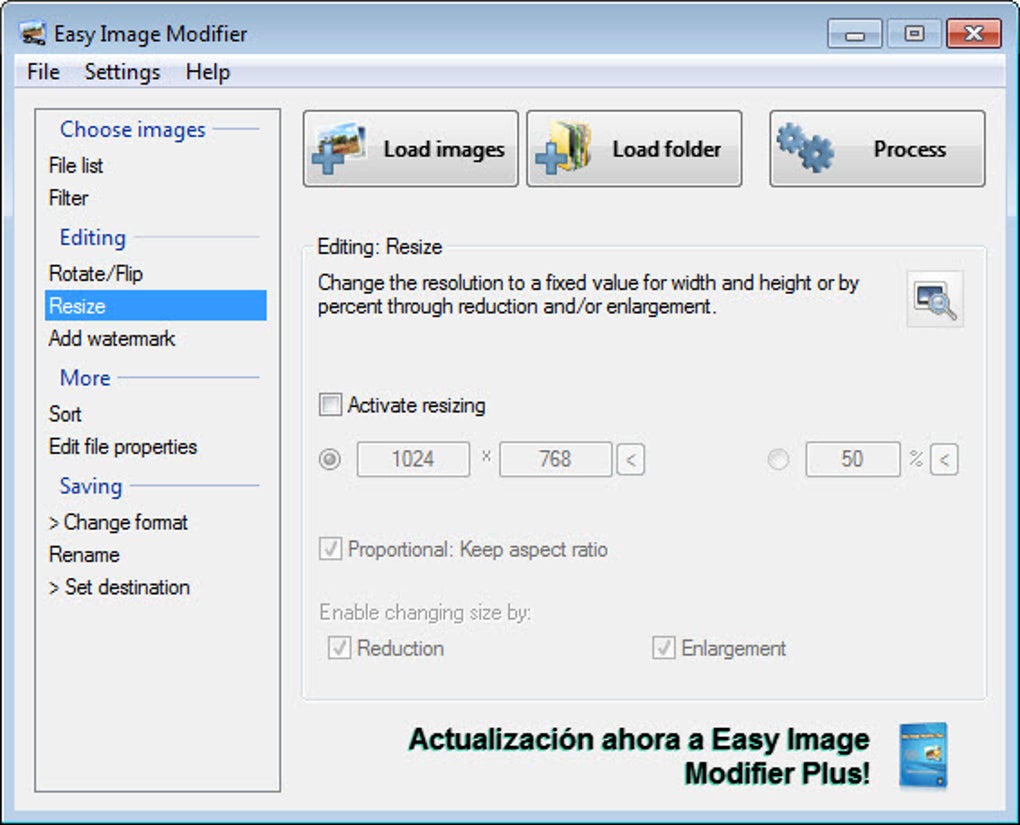The height and width of the screenshot is (825, 1020).
Task: Open the preset arrow next to percent field
Action: click(944, 460)
